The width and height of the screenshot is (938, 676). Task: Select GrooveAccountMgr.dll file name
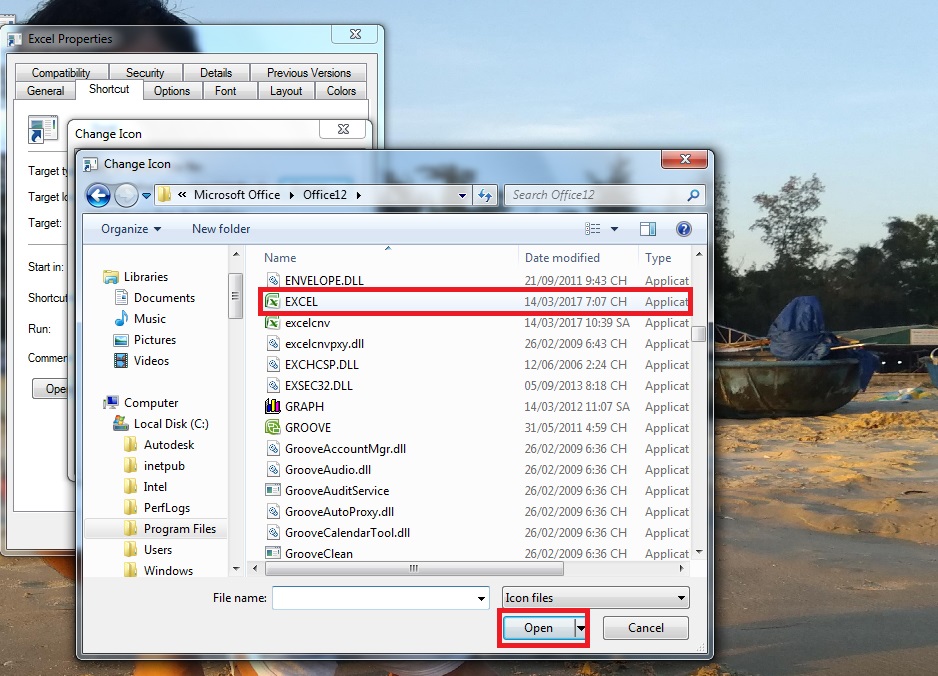(345, 449)
